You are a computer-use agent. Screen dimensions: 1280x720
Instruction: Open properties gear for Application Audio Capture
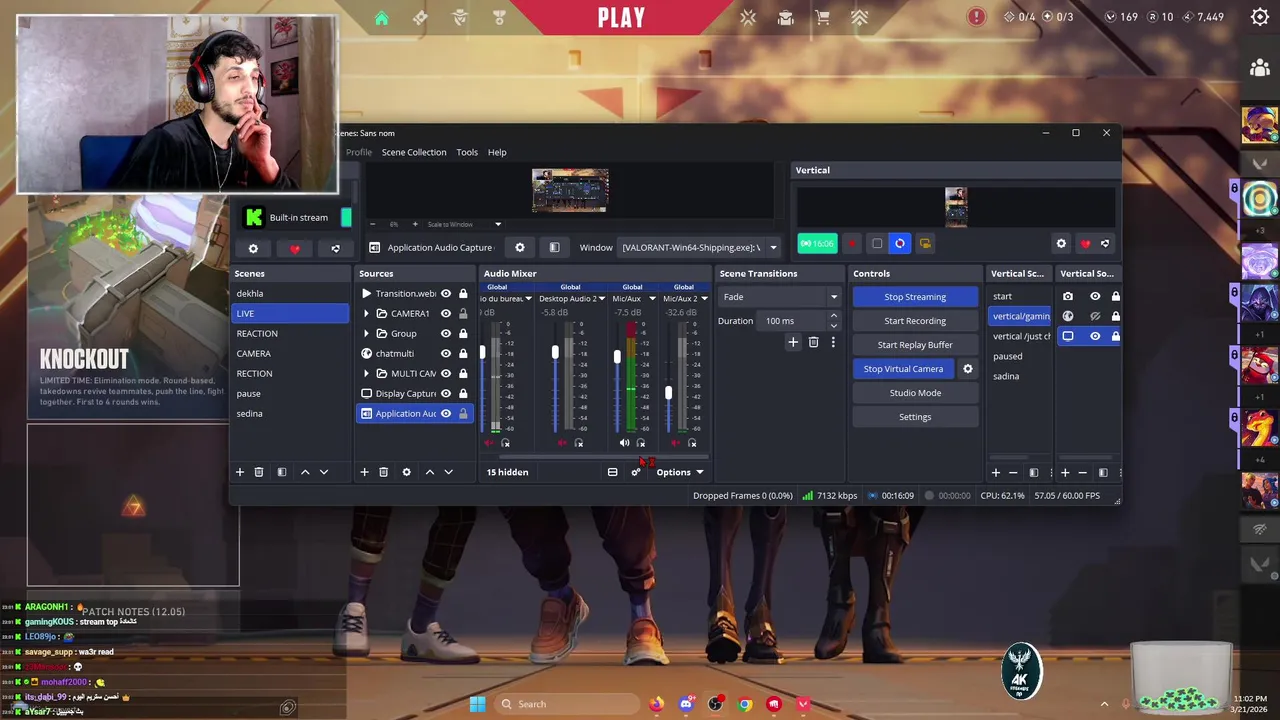[519, 247]
